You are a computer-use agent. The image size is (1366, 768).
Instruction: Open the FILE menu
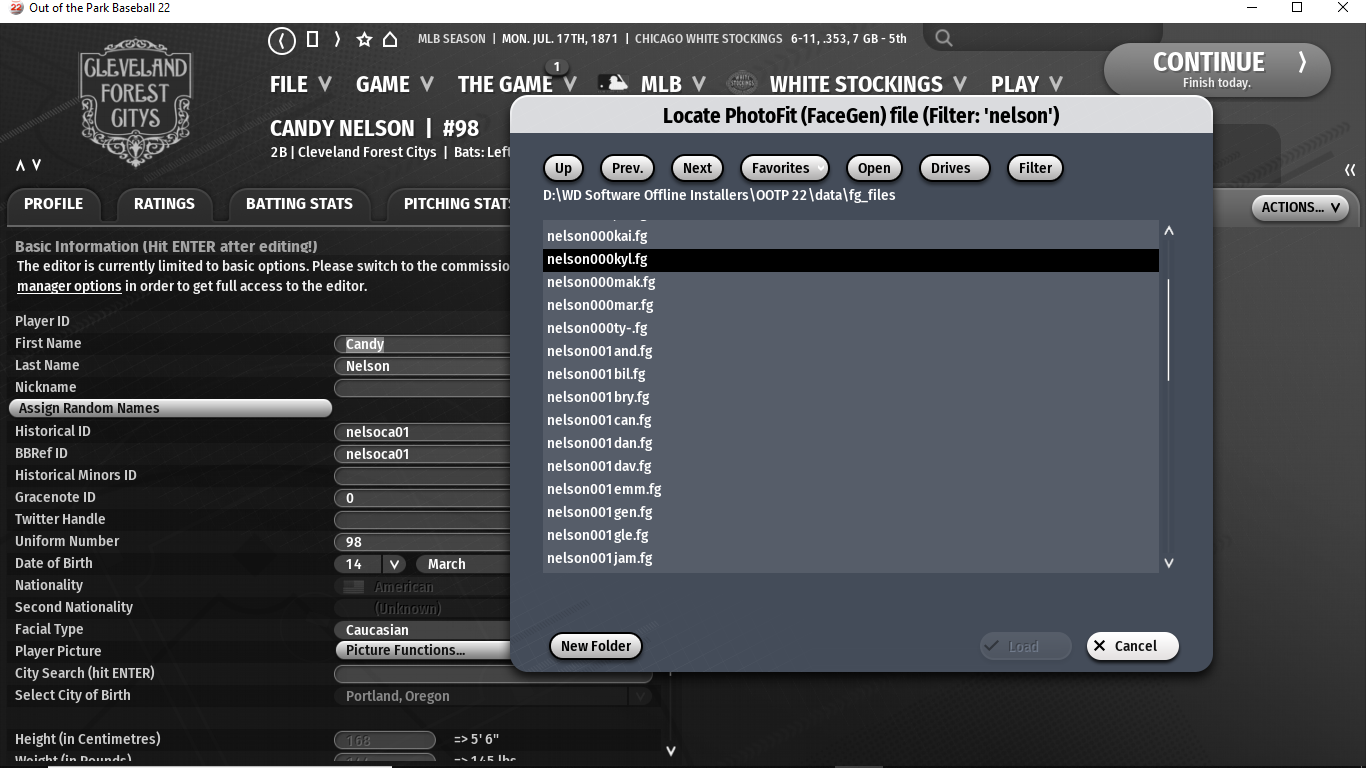point(300,84)
